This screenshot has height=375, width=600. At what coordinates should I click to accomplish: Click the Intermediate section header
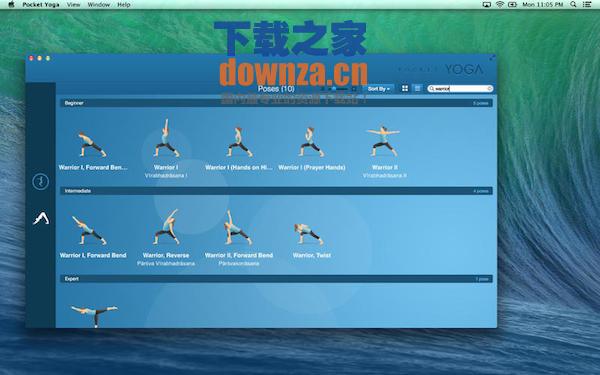click(276, 191)
